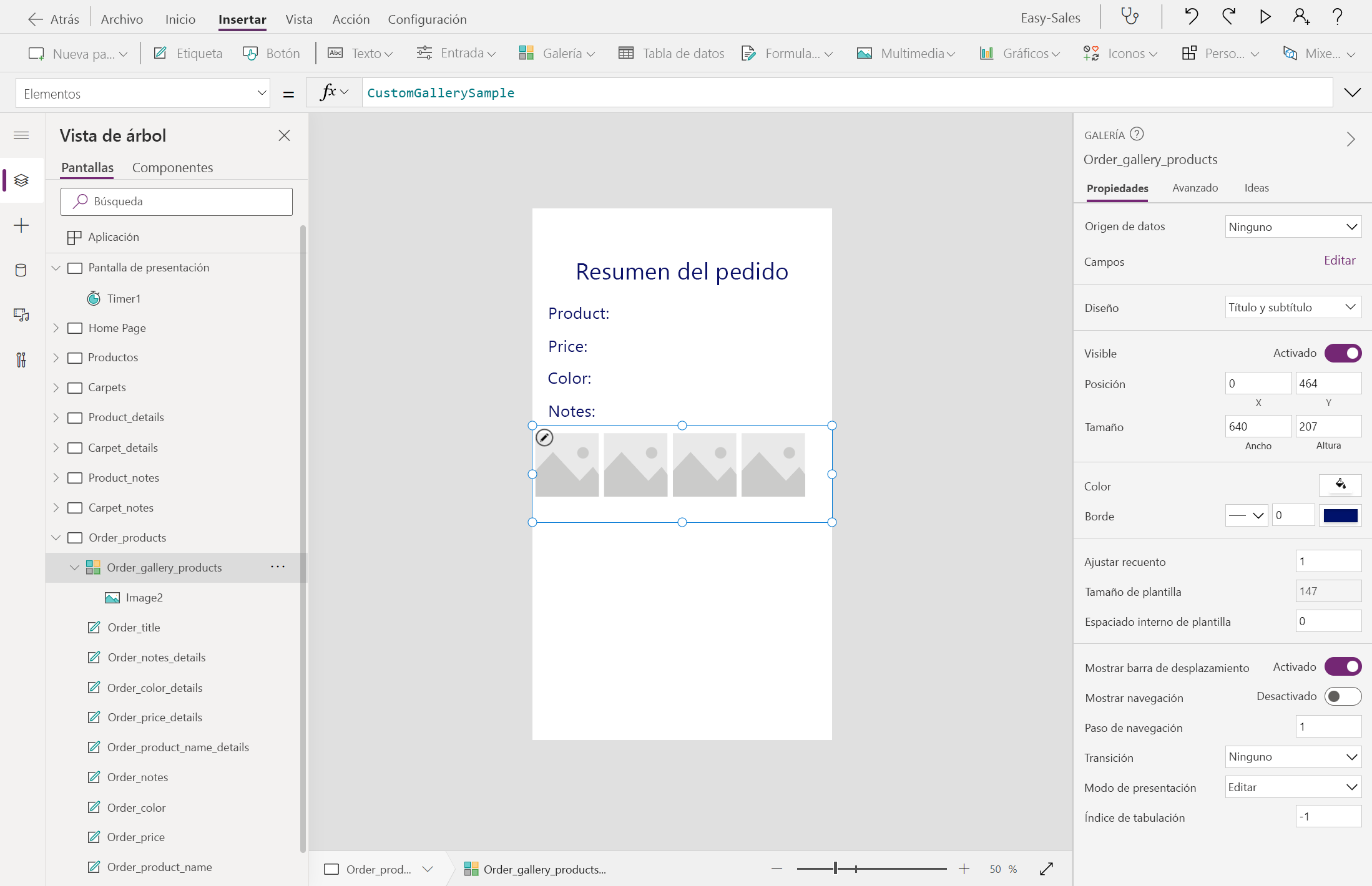1372x886 pixels.
Task: Switch to the Componentes tab
Action: click(172, 167)
